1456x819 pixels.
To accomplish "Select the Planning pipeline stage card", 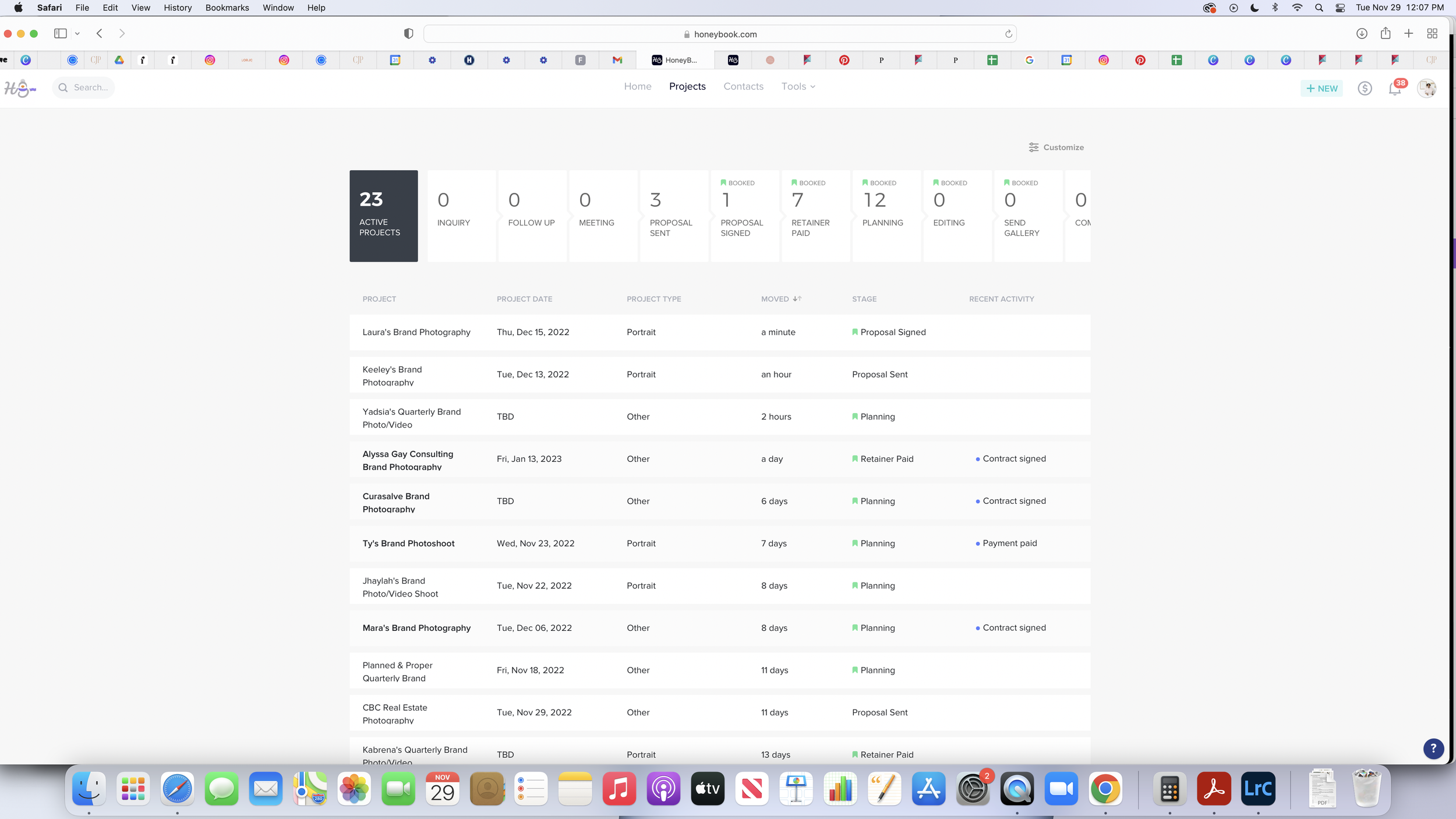I will tap(886, 216).
